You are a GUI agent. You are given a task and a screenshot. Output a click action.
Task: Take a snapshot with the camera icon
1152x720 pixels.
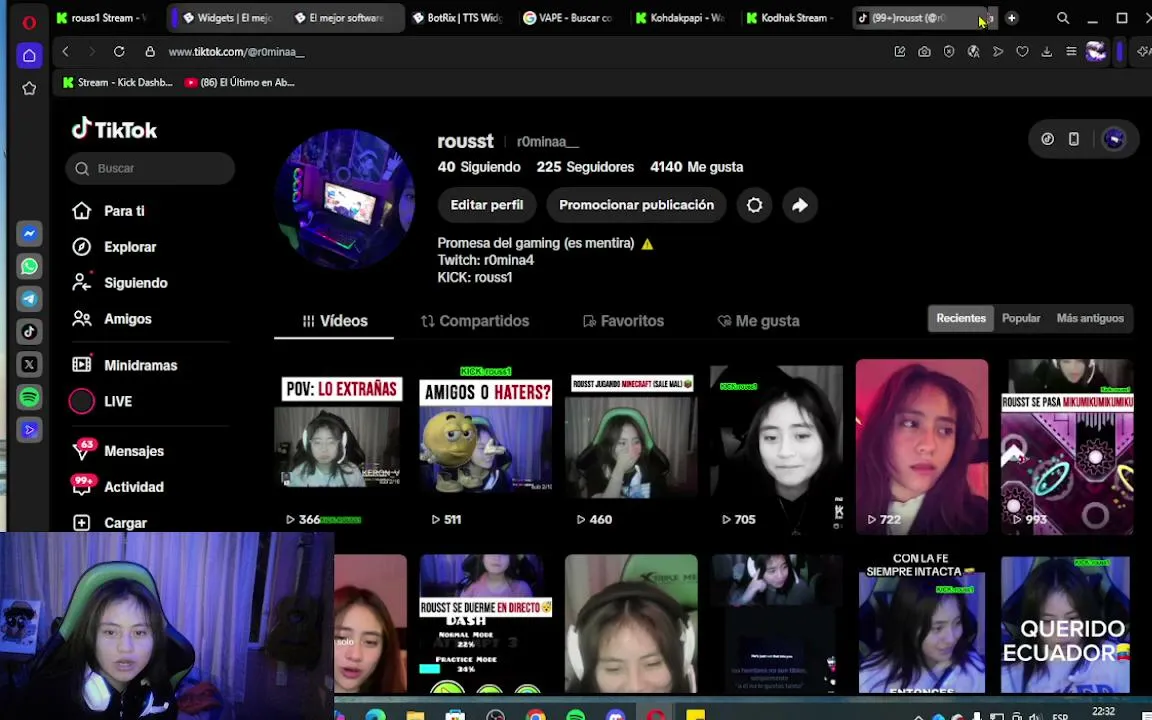coord(924,51)
